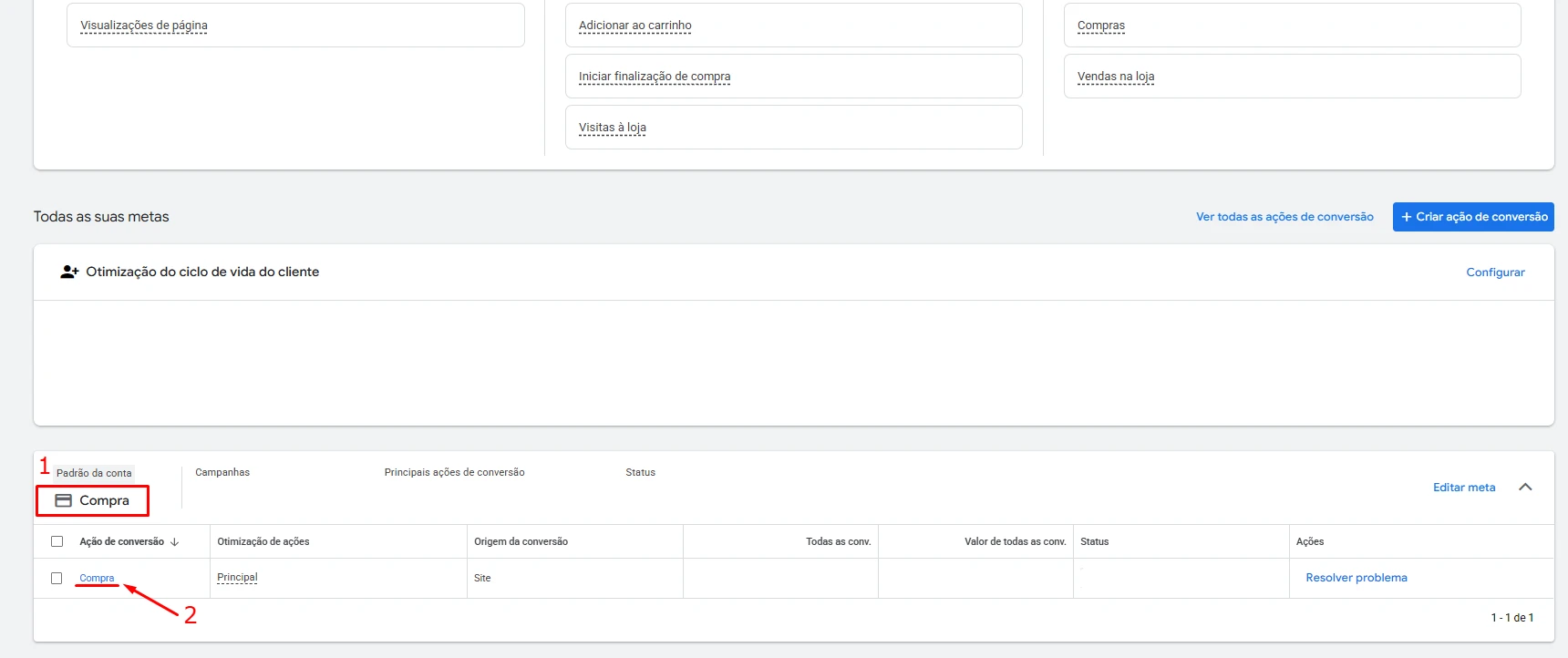Click the person-add icon beside Otimização do ciclo
1568x658 pixels.
tap(69, 272)
